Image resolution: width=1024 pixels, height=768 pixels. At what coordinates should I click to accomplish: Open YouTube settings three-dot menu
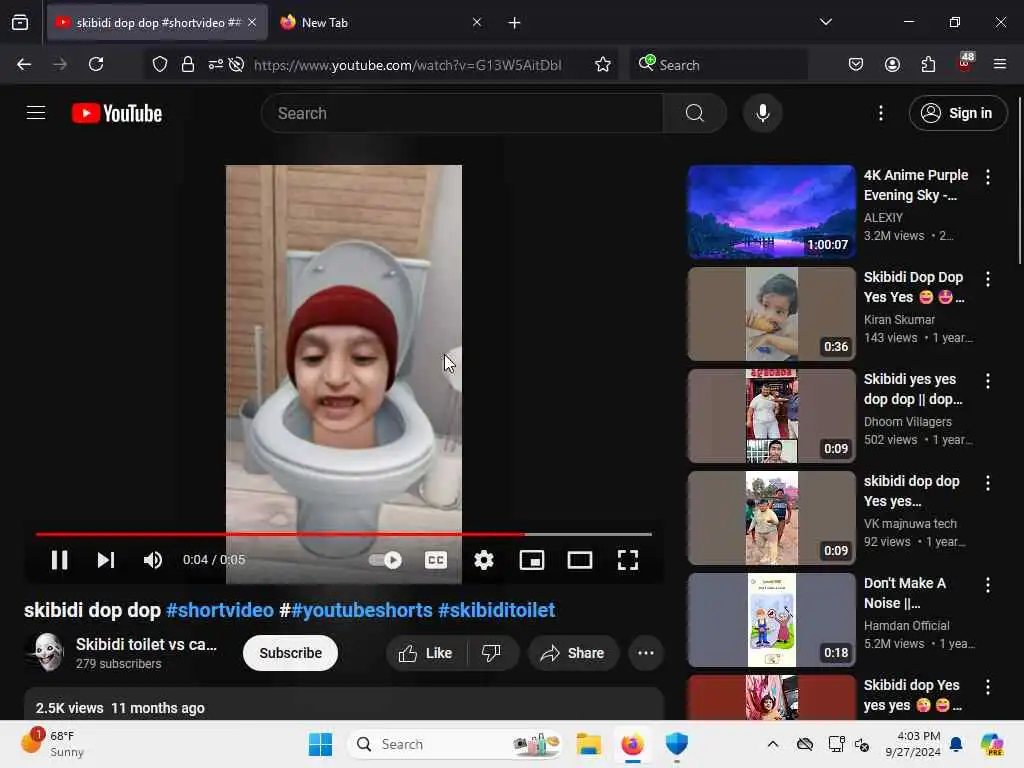(x=880, y=113)
